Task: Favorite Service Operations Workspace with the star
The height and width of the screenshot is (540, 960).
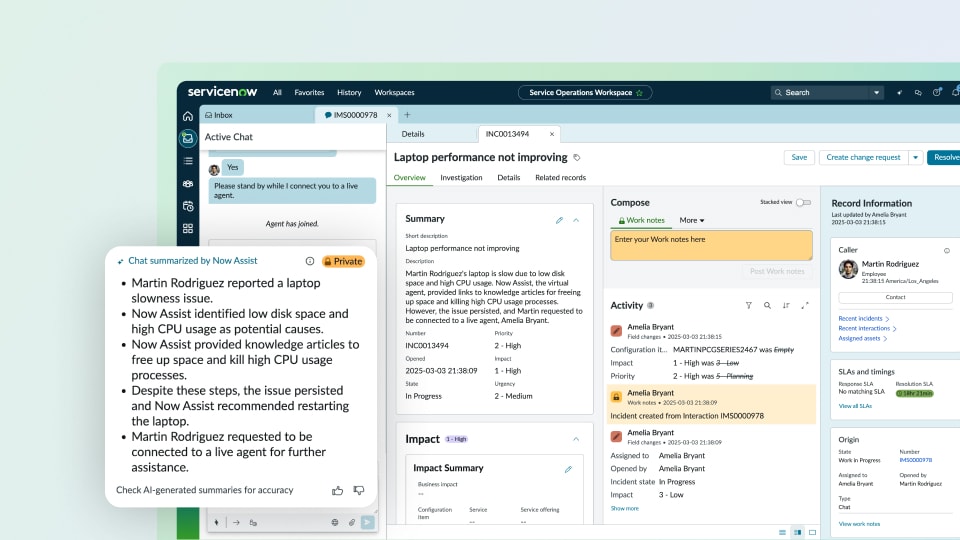Action: click(x=639, y=93)
